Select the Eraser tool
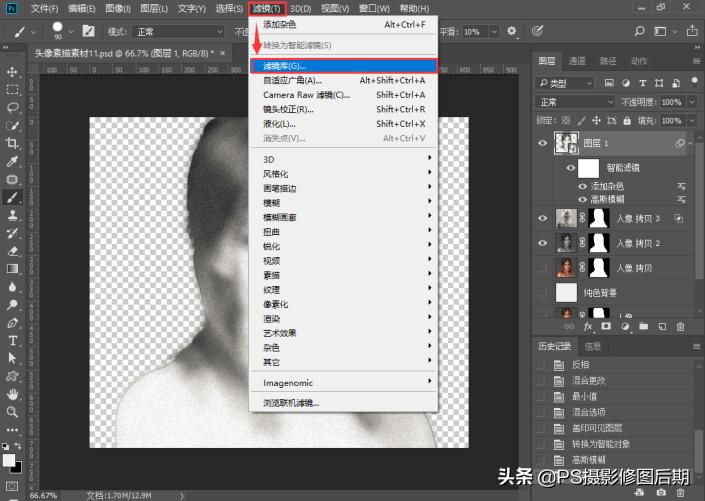The width and height of the screenshot is (705, 501). click(x=12, y=251)
